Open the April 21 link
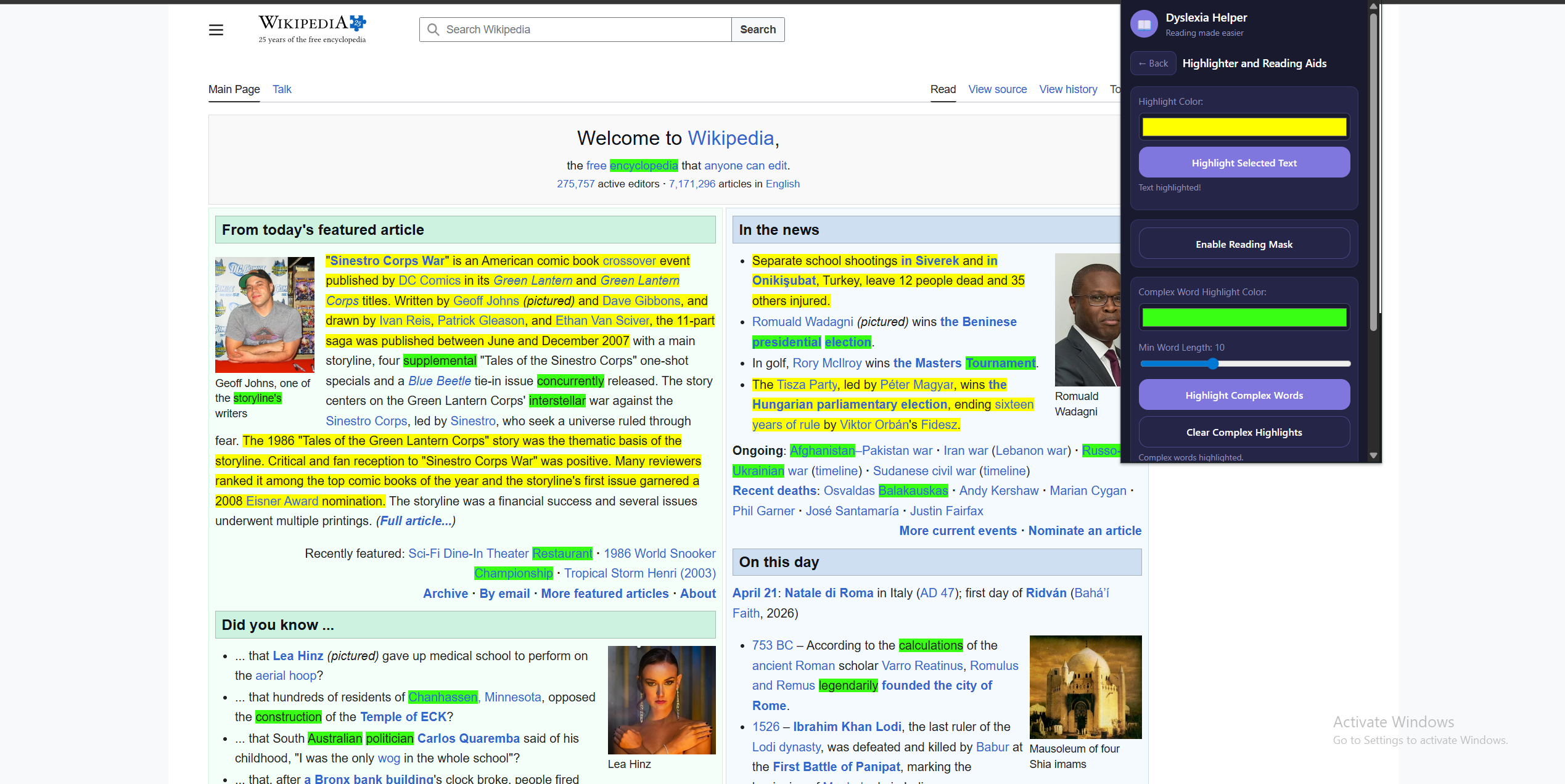The image size is (1565, 784). point(755,593)
